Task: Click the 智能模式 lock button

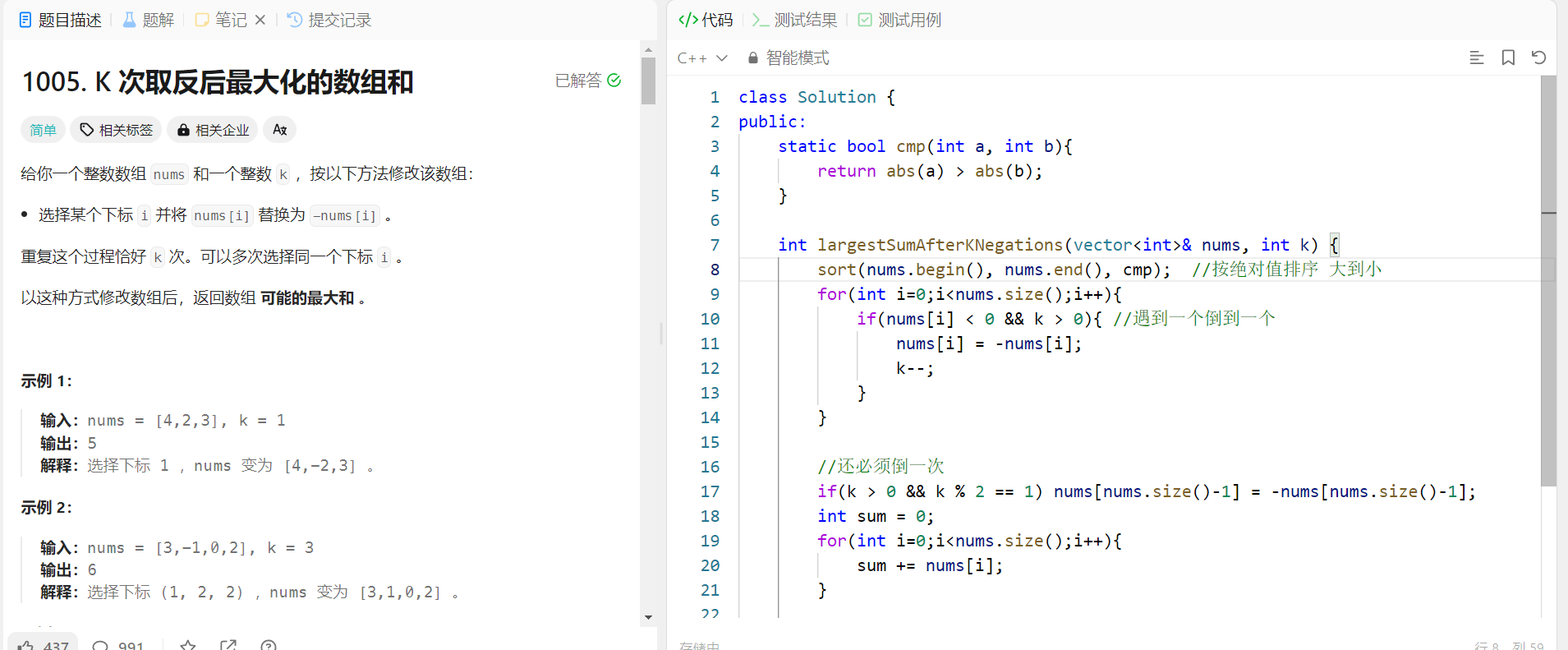Action: point(789,58)
